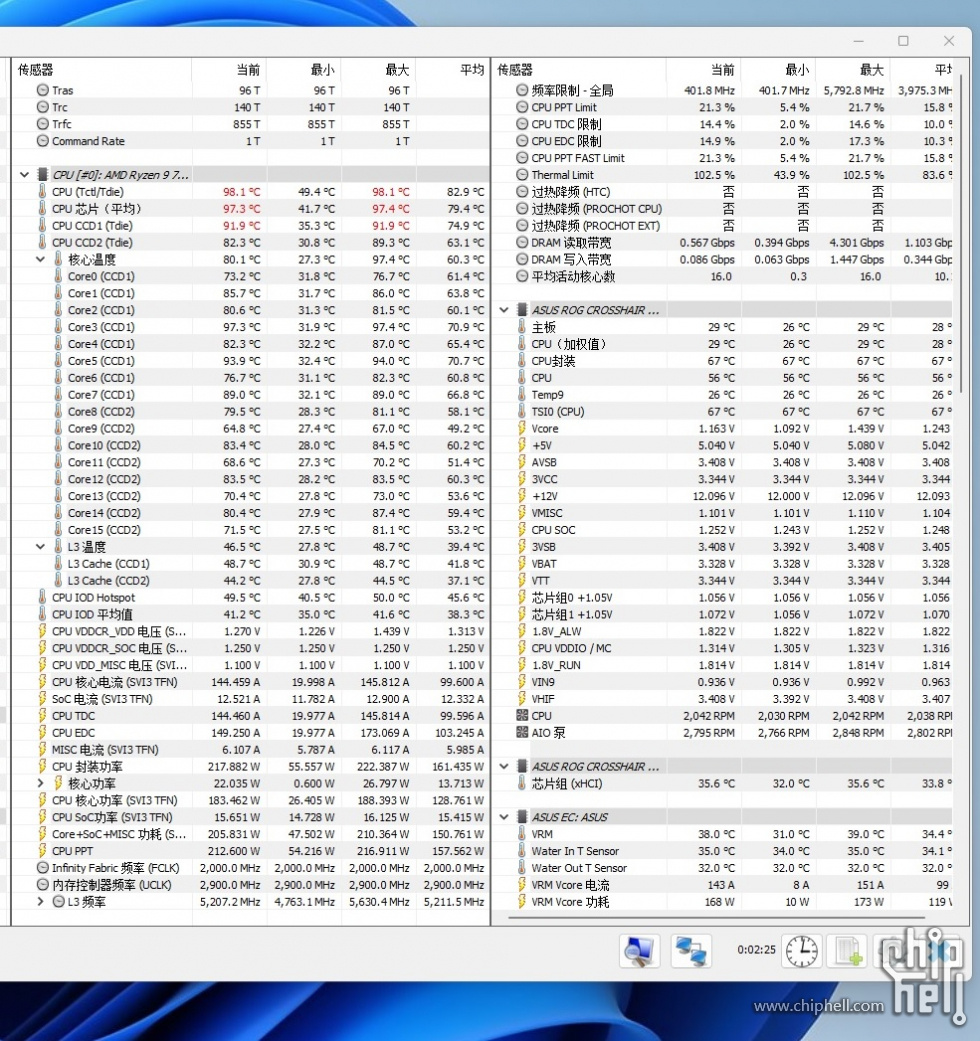Viewport: 980px width, 1041px height.
Task: Click the thermometer icon next to Core3 (CCD1)
Action: click(58, 327)
